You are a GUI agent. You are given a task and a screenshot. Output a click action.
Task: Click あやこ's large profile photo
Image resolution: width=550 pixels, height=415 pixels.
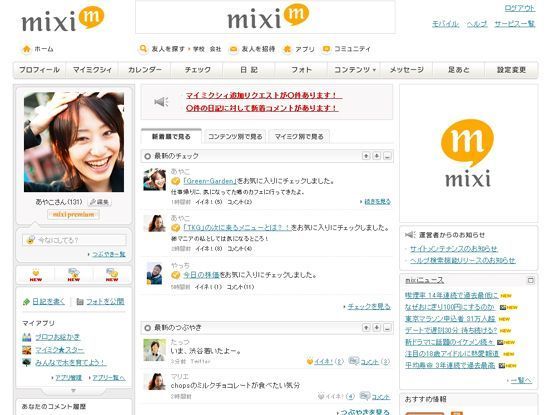(74, 142)
